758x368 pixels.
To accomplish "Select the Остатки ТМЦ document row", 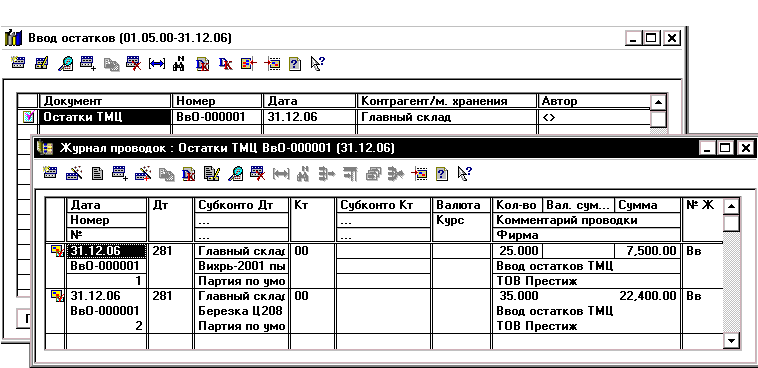I will [334, 117].
